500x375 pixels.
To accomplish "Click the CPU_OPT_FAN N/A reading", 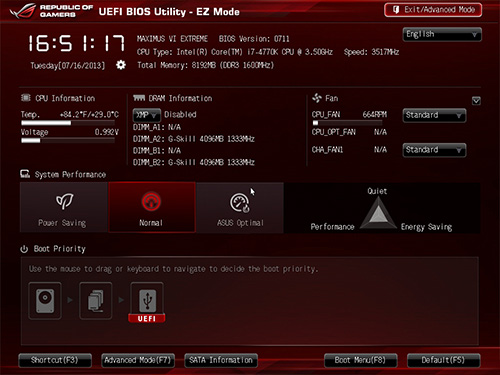I will 349,132.
